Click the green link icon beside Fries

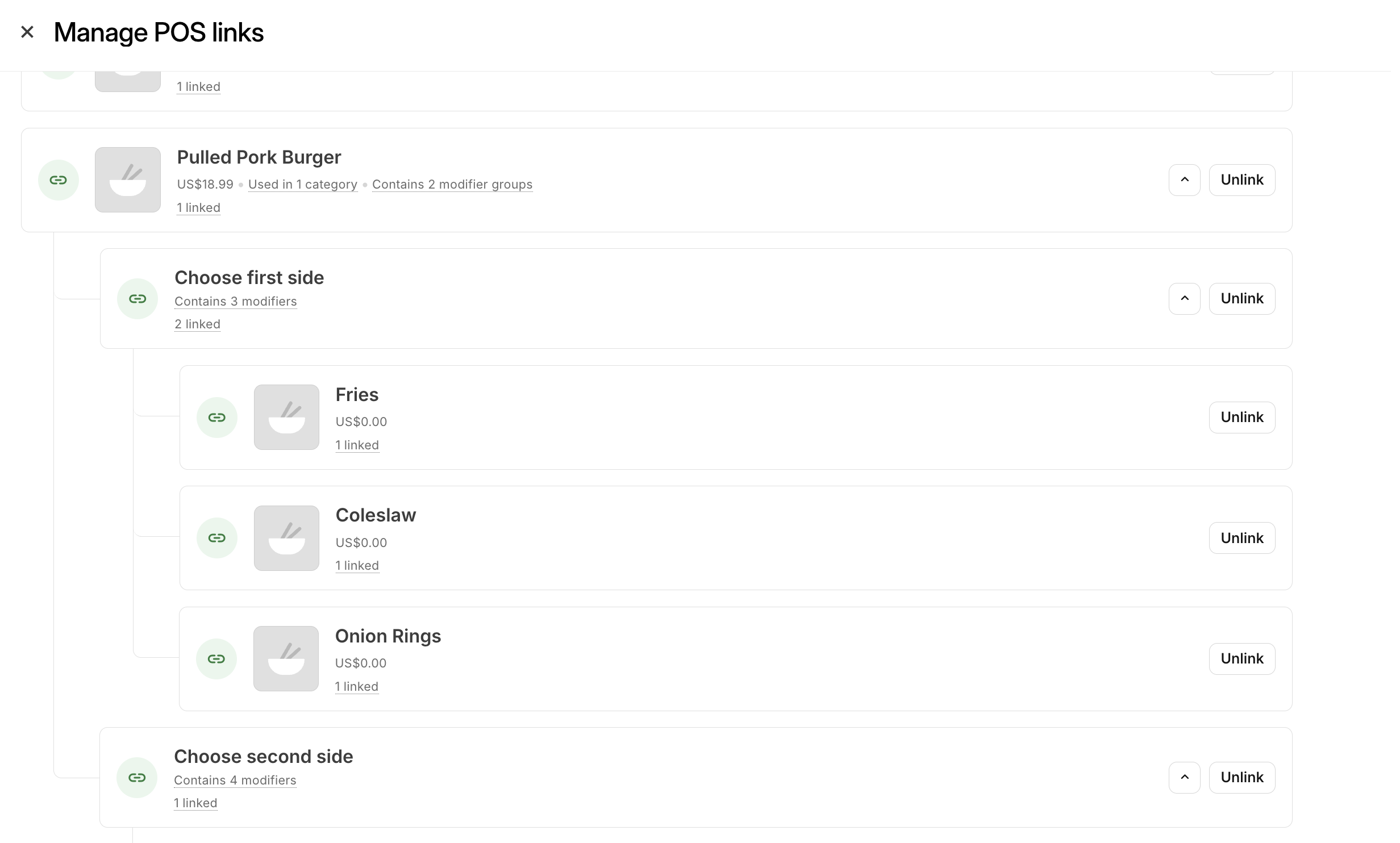tap(216, 418)
